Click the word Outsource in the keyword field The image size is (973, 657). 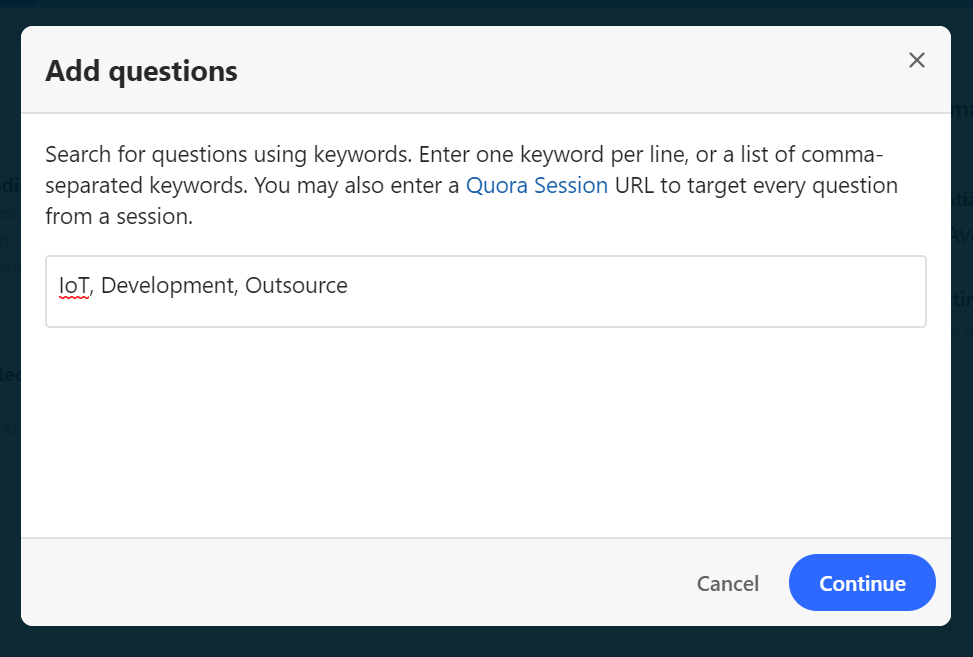click(x=296, y=286)
